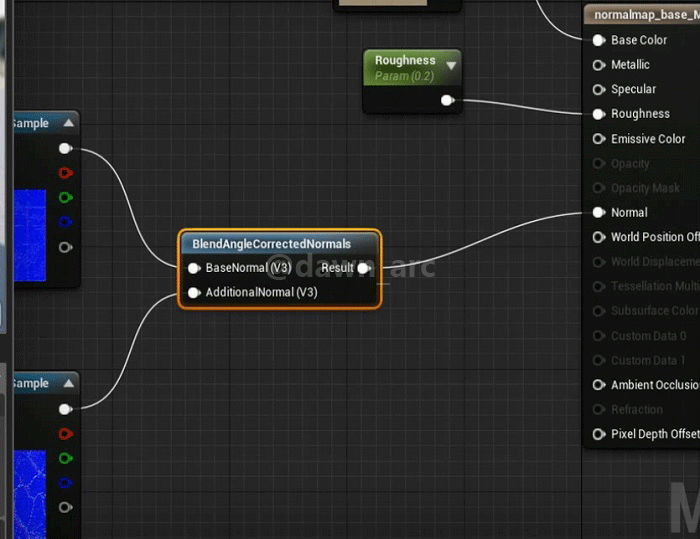
Task: Click the upper Texture Sample normal map preview
Action: click(29, 223)
